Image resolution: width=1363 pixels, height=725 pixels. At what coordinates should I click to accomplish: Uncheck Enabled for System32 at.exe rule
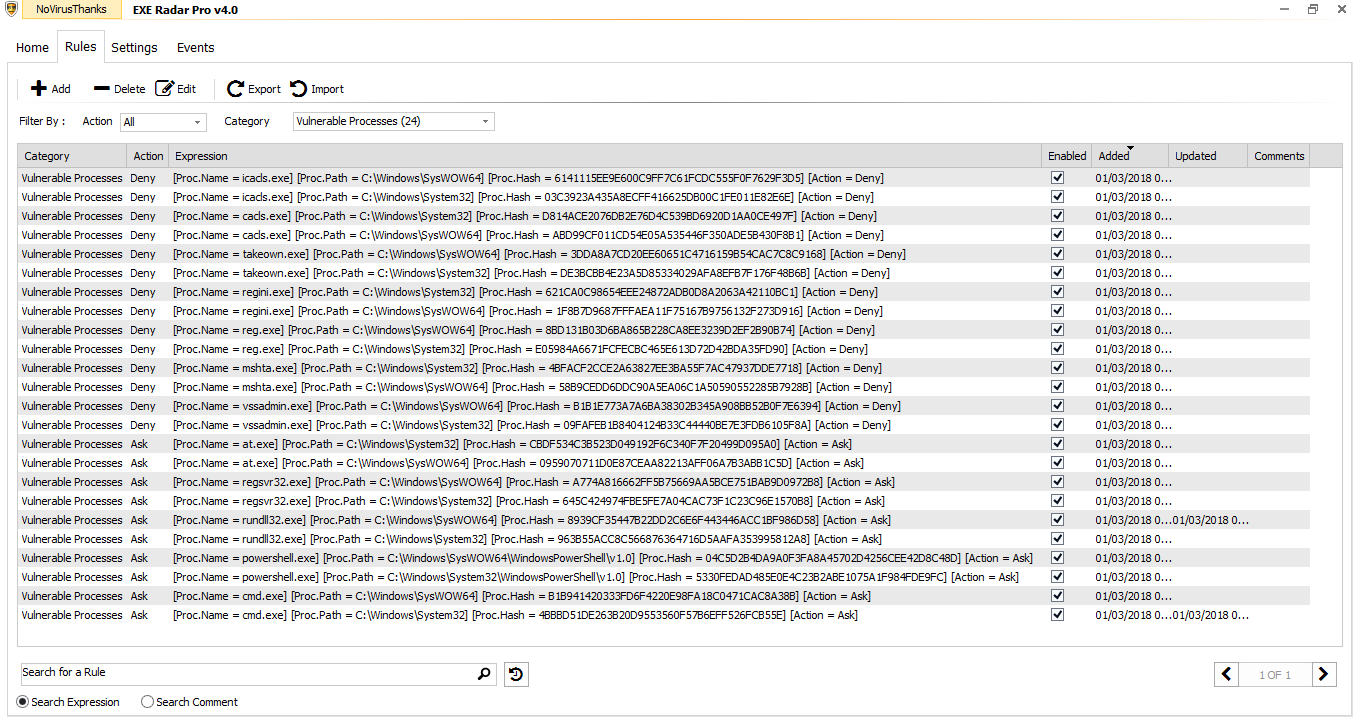coord(1058,444)
